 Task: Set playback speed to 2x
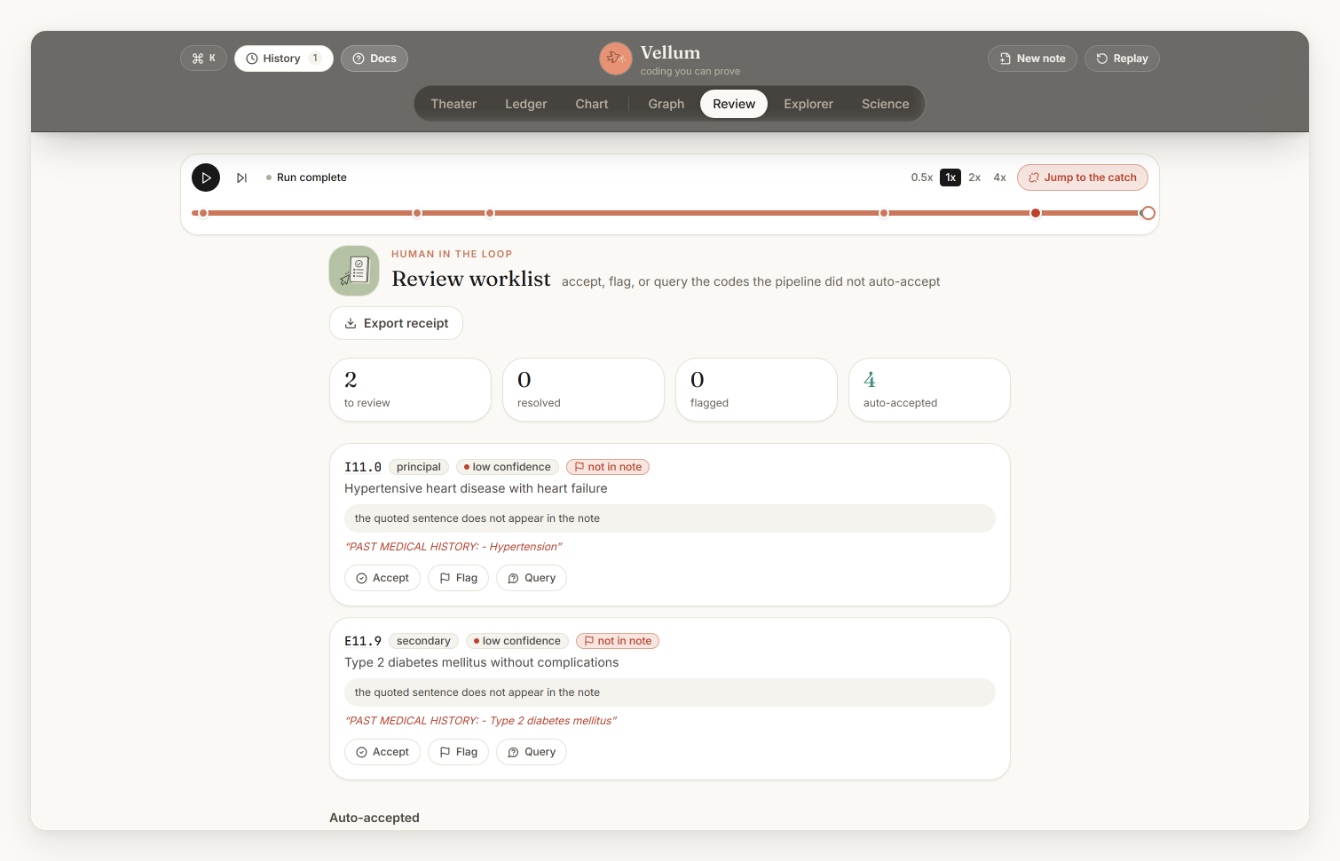975,178
